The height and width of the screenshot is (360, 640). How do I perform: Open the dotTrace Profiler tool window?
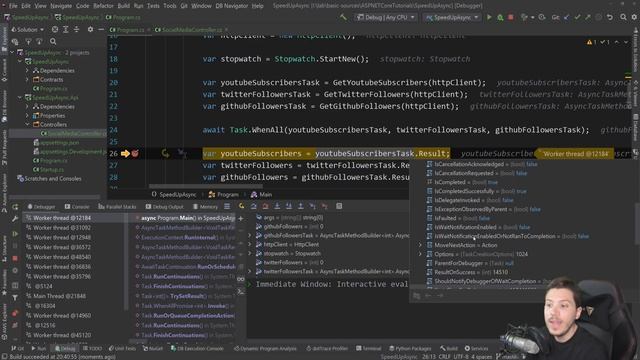click(328, 349)
